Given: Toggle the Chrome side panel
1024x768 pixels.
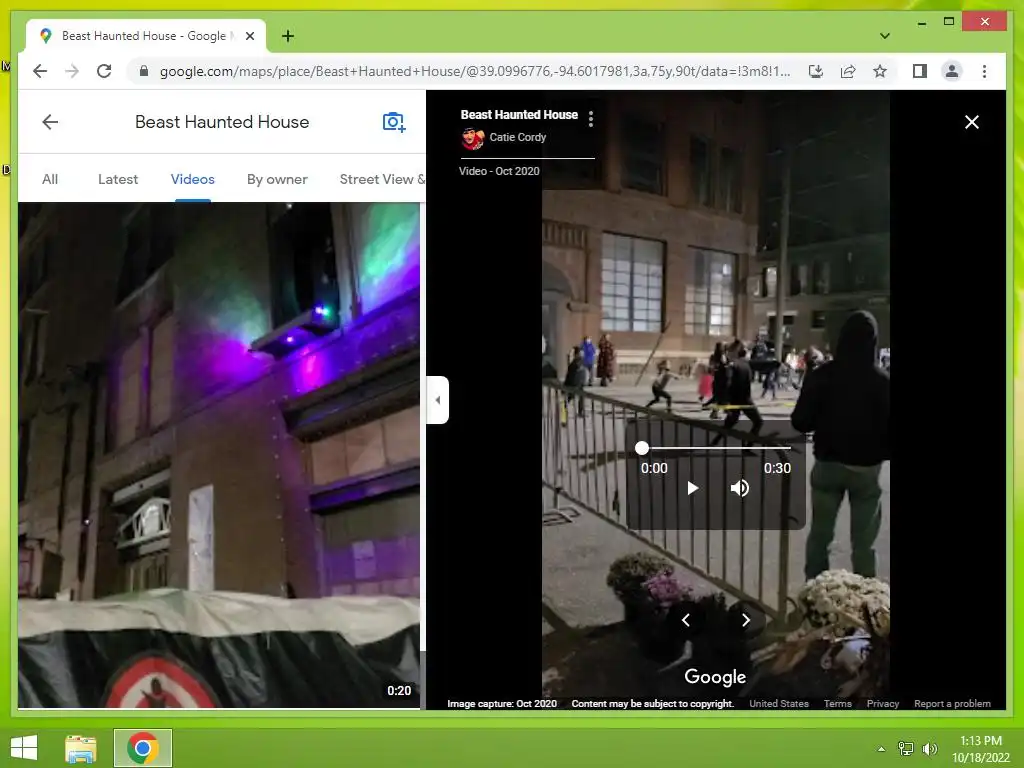Looking at the screenshot, I should (x=920, y=71).
